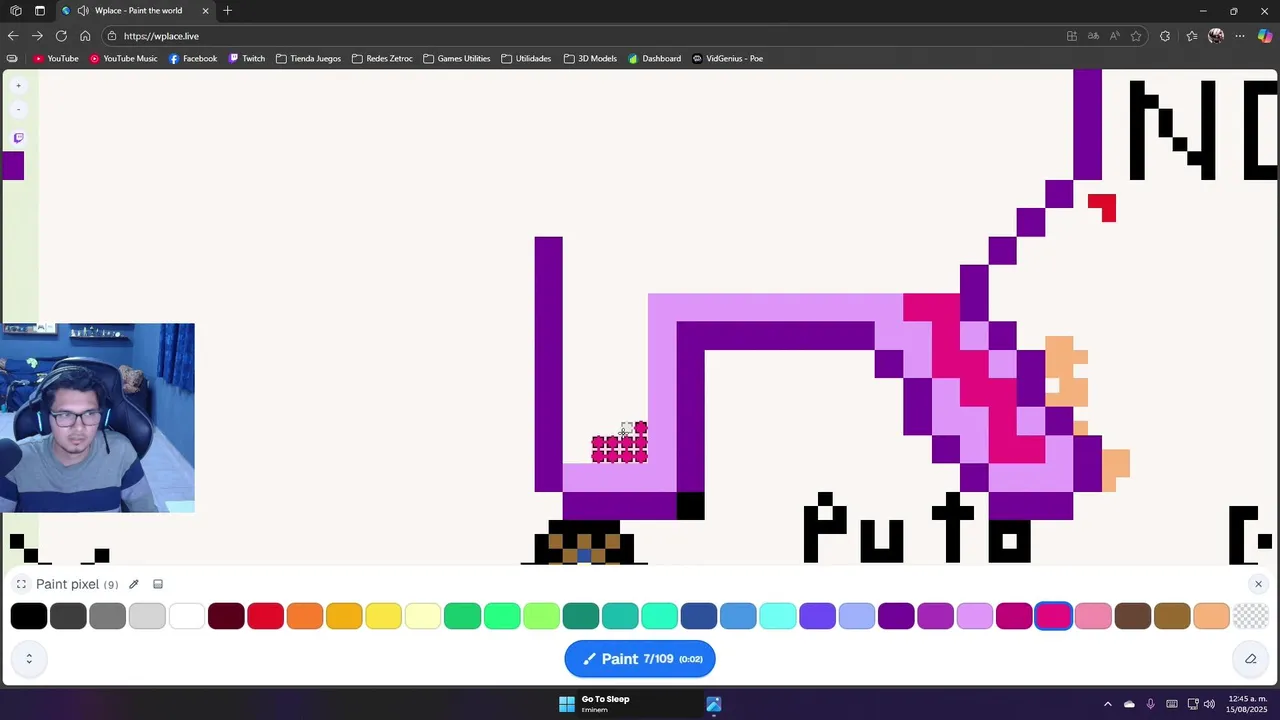Choose the dark purple color swatch
This screenshot has height=720, width=1280.
[x=896, y=616]
